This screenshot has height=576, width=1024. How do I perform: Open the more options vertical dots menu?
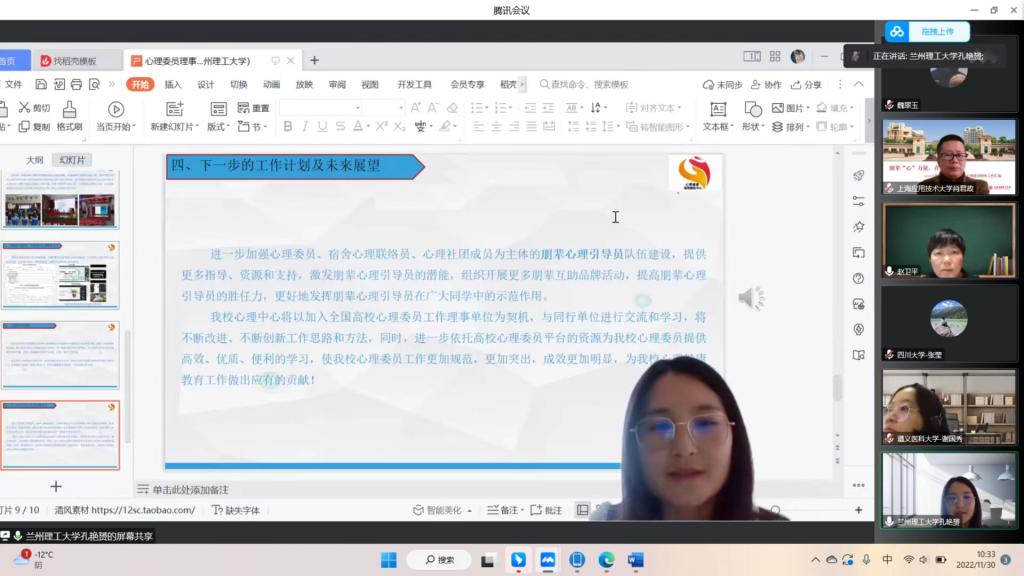pos(840,84)
